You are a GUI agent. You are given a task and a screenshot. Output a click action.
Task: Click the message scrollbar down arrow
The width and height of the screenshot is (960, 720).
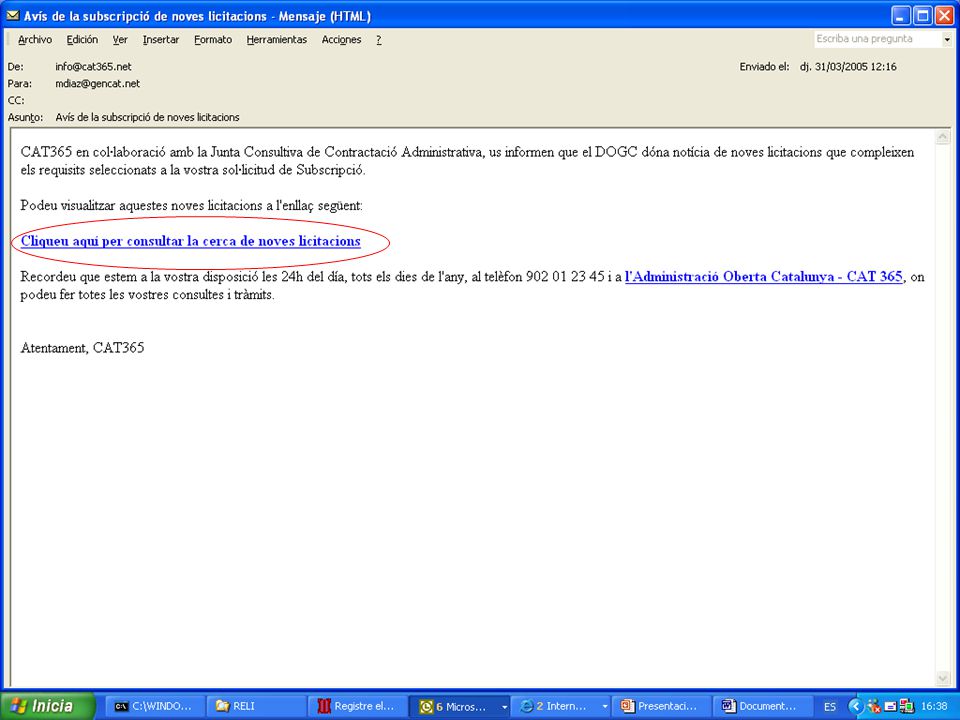coord(943,678)
